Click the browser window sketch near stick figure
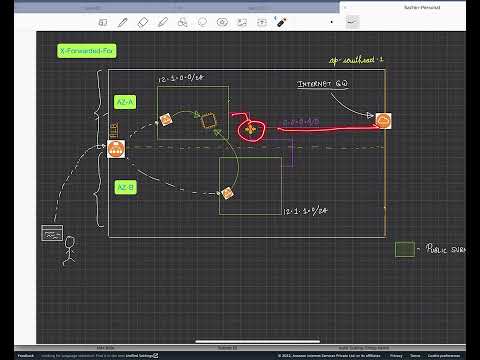This screenshot has width=480, height=360. (52, 233)
